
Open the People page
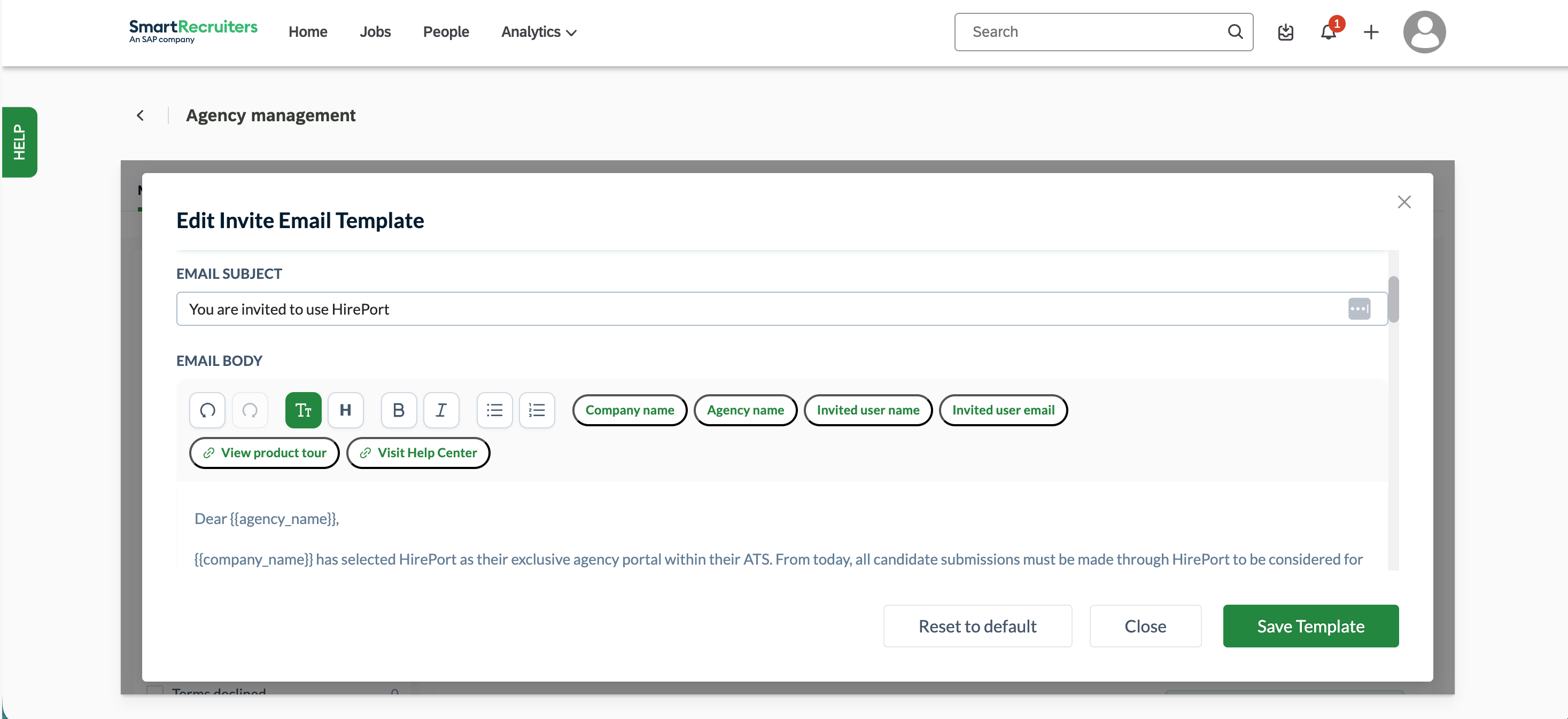(x=446, y=32)
